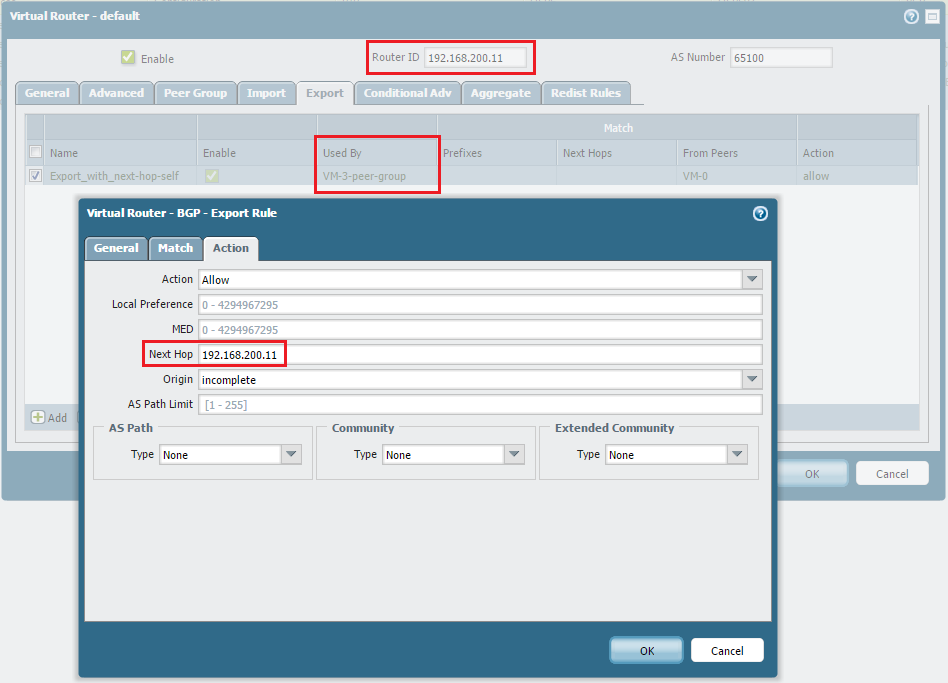Cancel the Export Rule dialog
948x683 pixels.
tap(727, 651)
